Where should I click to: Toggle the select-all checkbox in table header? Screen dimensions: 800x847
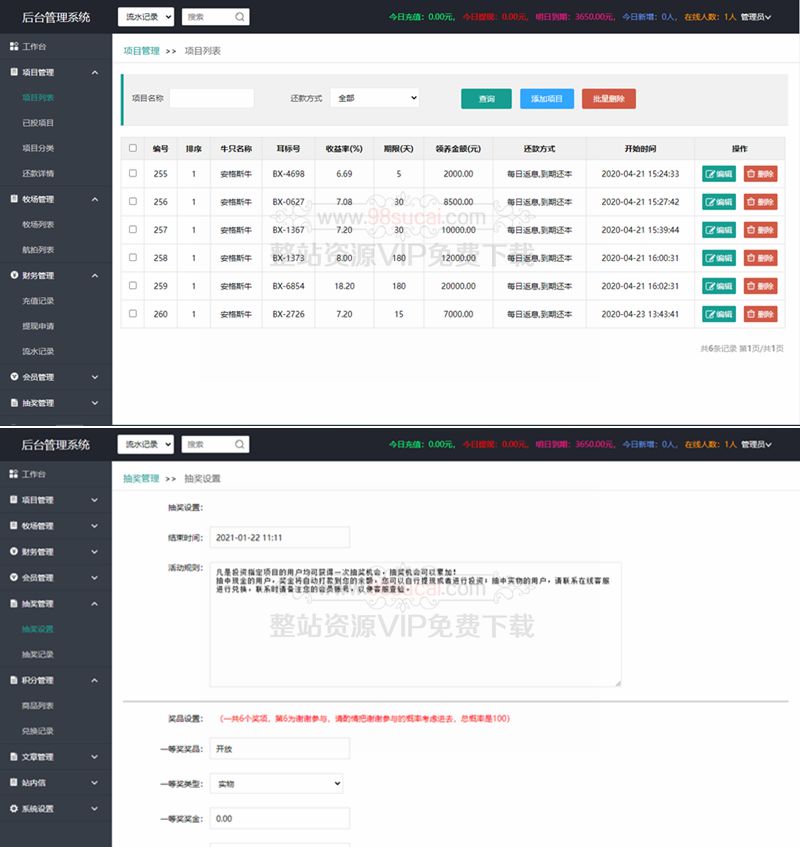[131, 147]
